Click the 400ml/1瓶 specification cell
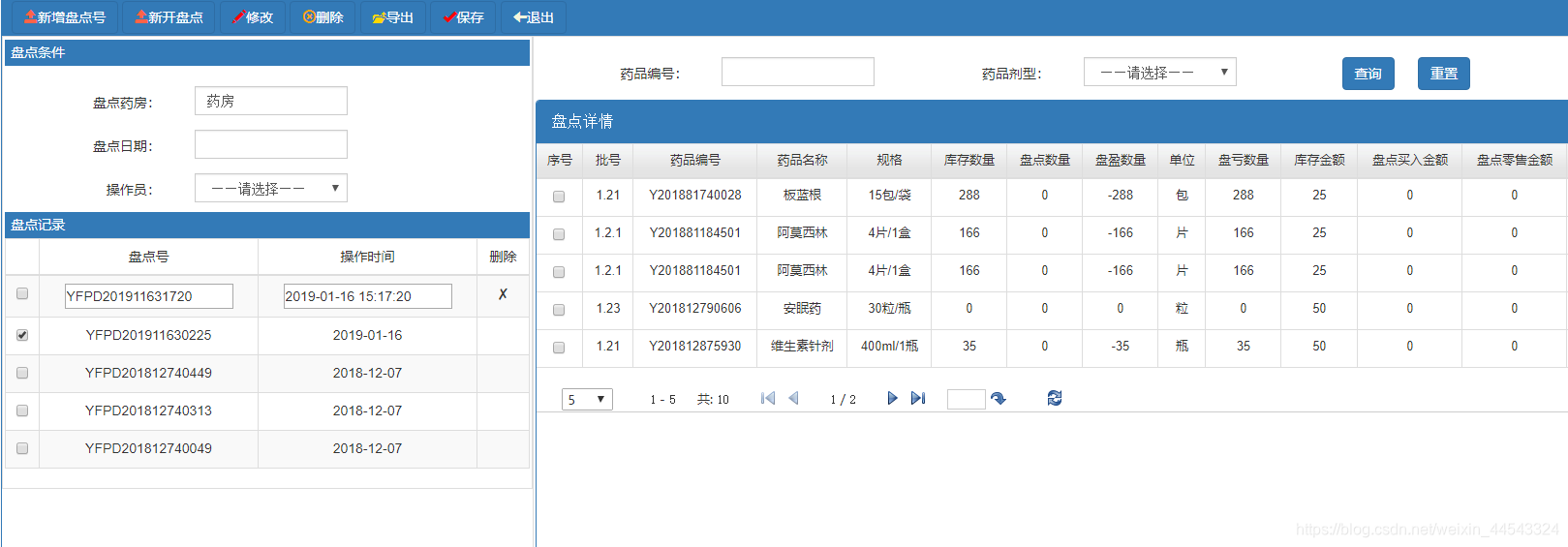 tap(889, 347)
